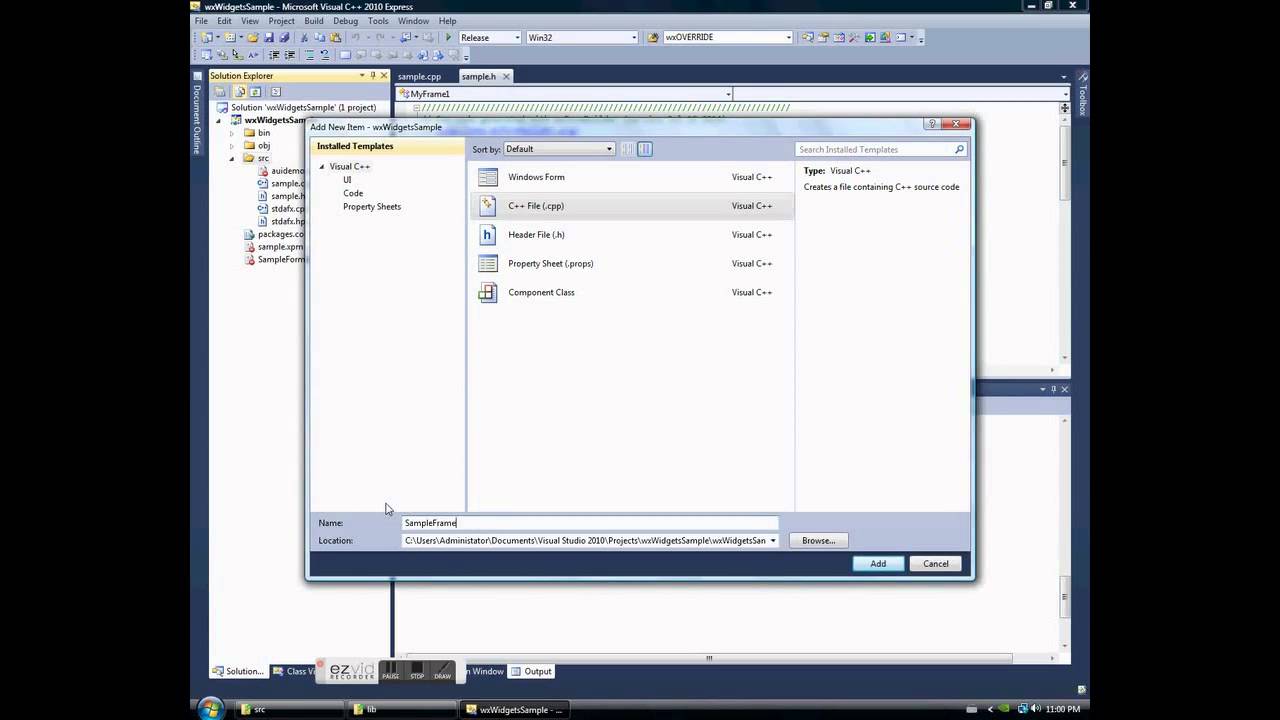Open the Location path dropdown arrow
This screenshot has width=1280, height=720.
(x=772, y=541)
